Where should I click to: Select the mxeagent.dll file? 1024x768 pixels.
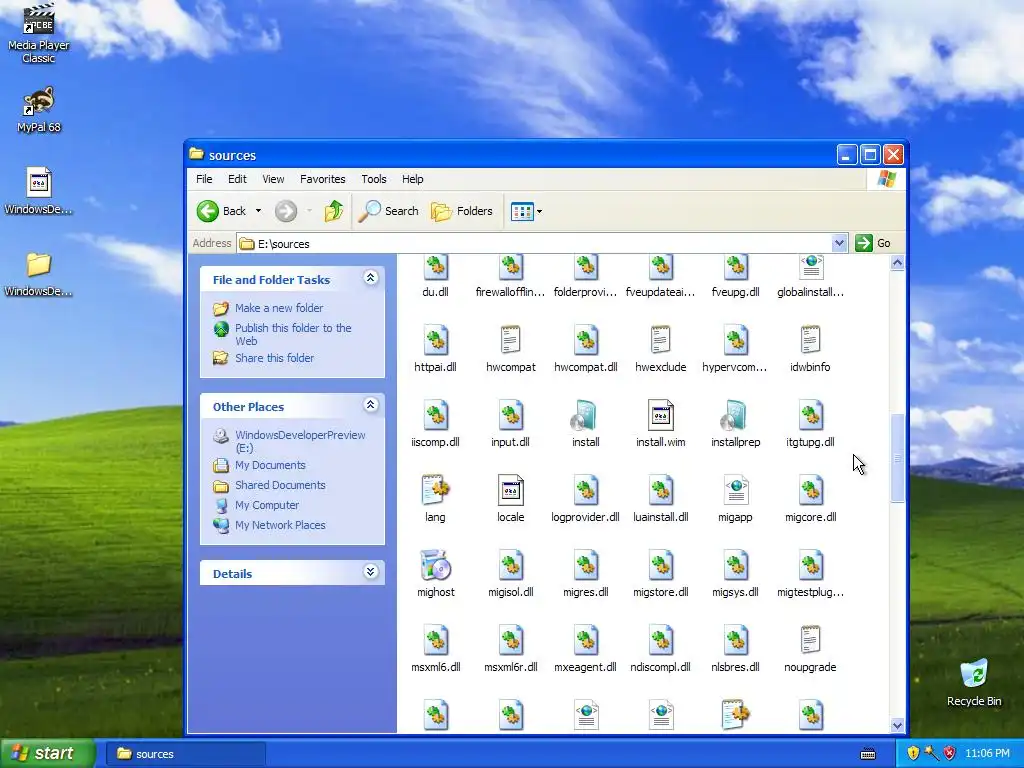[586, 649]
